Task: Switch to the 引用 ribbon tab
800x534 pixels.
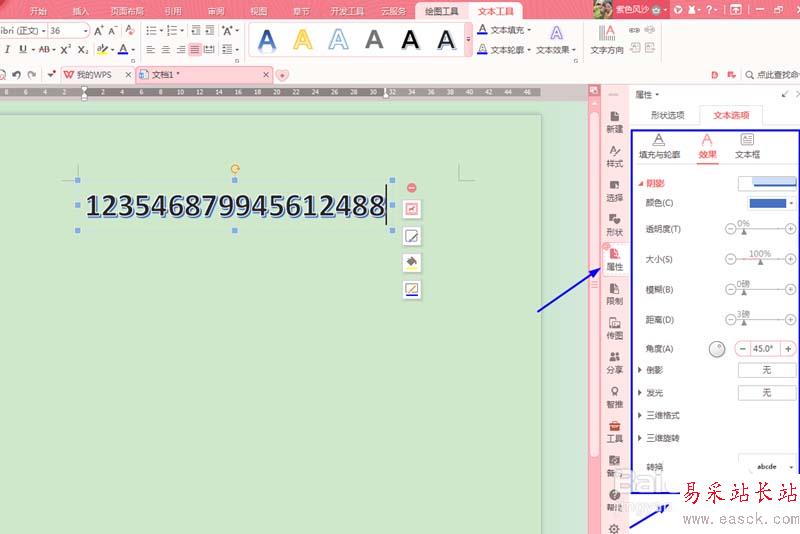Action: [x=173, y=11]
